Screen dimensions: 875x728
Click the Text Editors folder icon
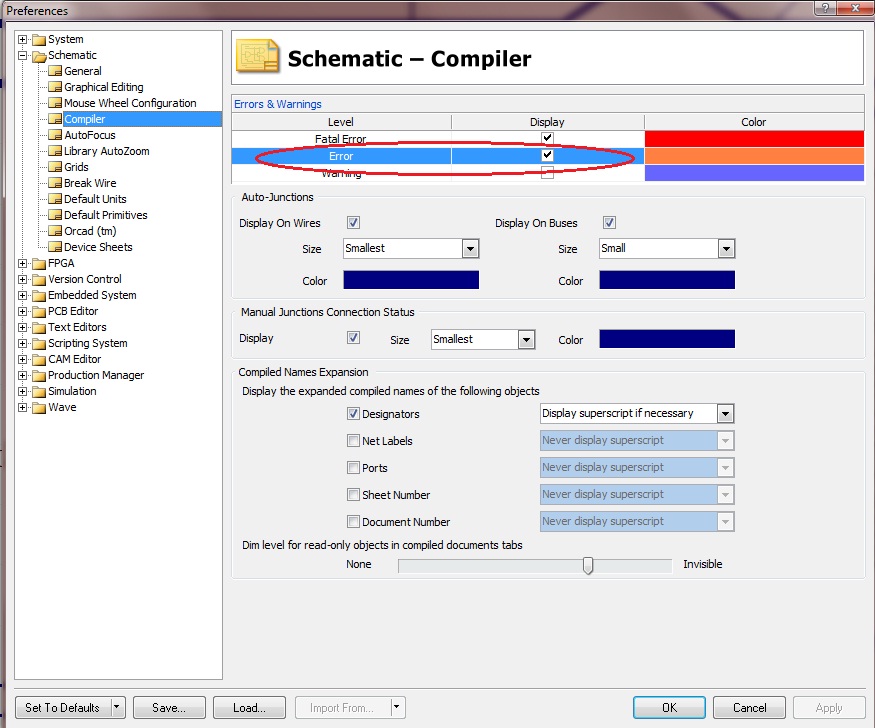[x=39, y=327]
